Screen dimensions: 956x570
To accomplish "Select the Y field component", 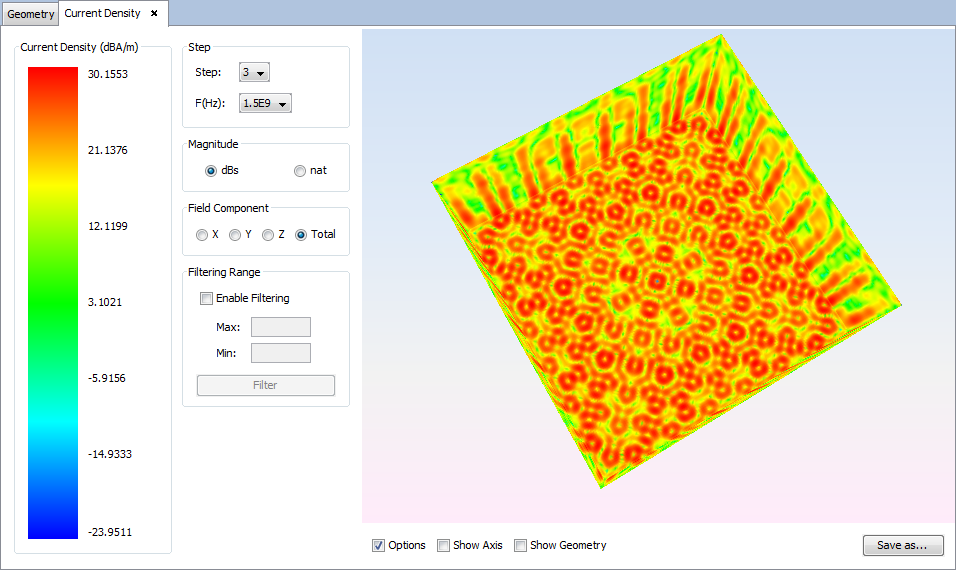I will pos(235,235).
